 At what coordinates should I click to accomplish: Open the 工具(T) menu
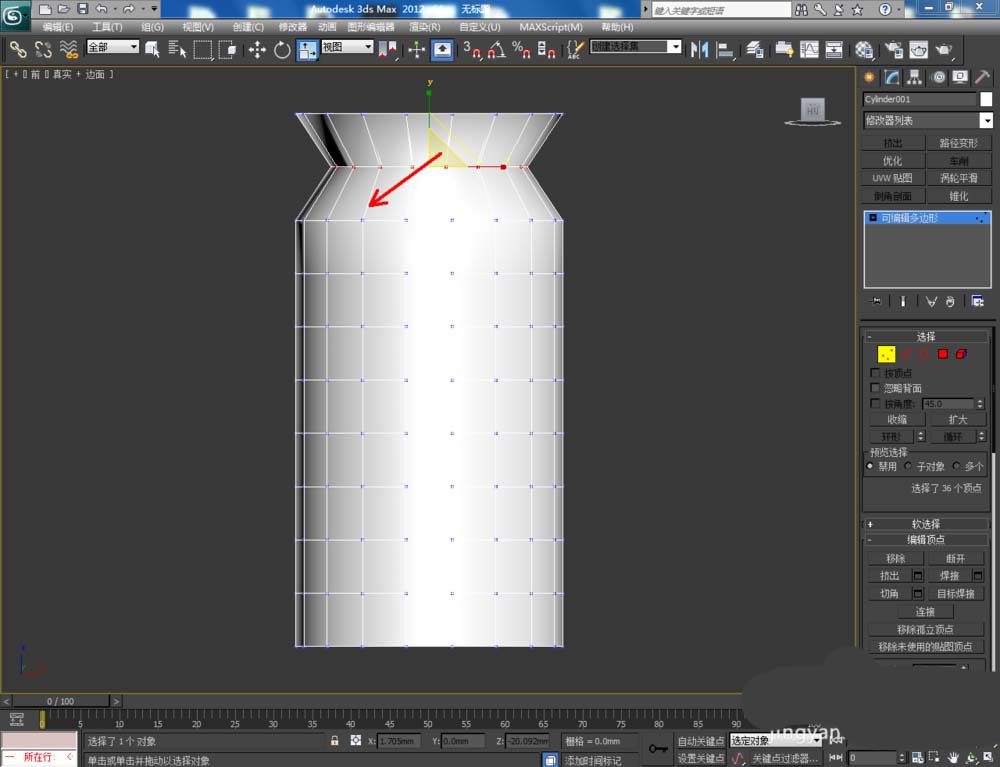coord(107,27)
